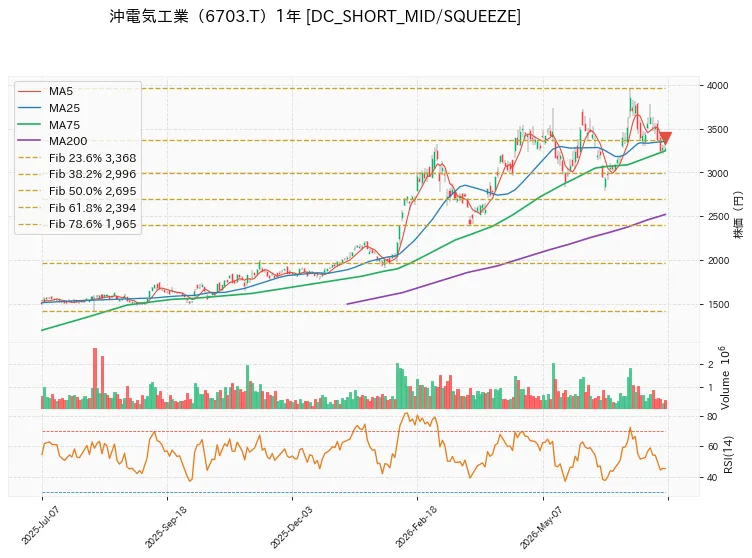Click the MA200 legend entry

pos(53,141)
